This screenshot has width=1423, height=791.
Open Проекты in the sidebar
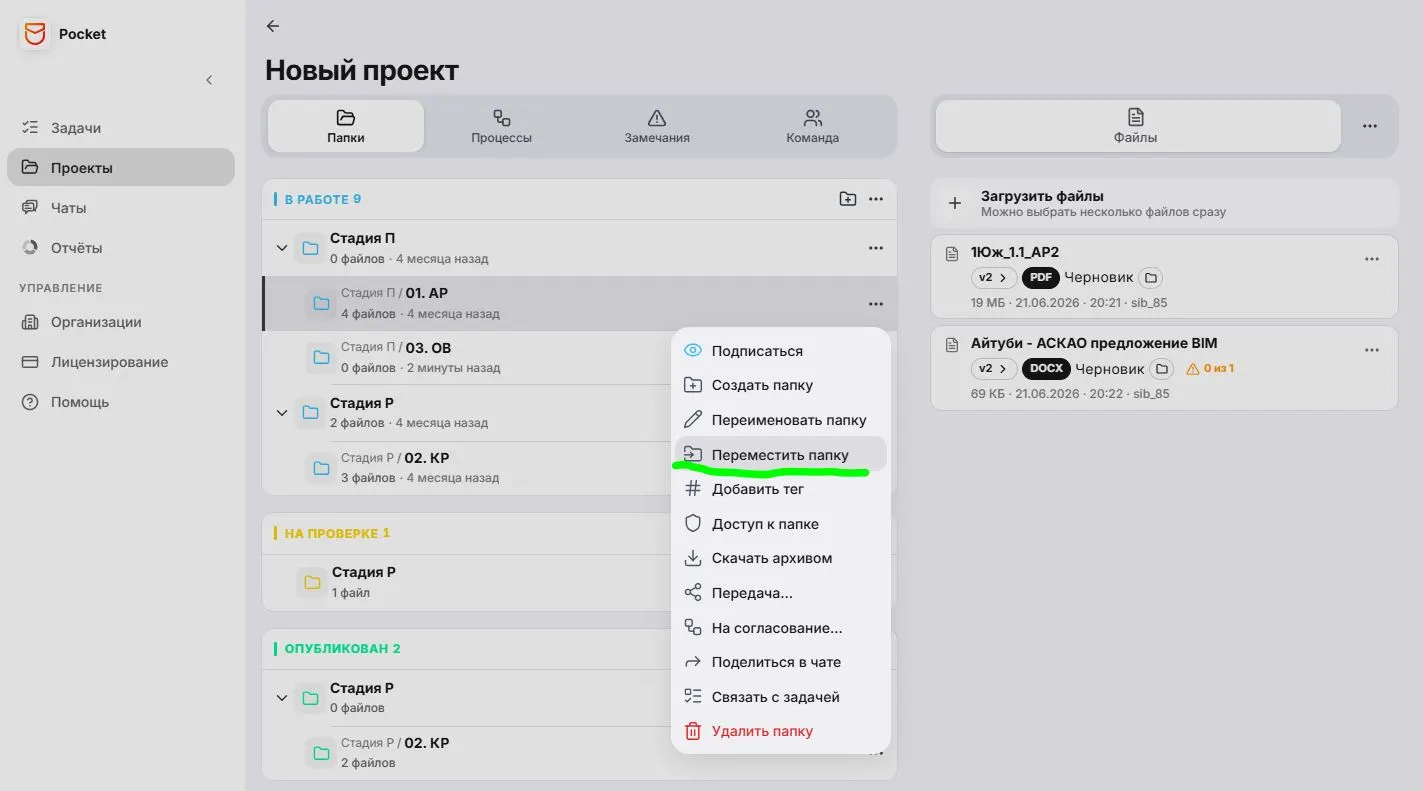click(x=121, y=168)
